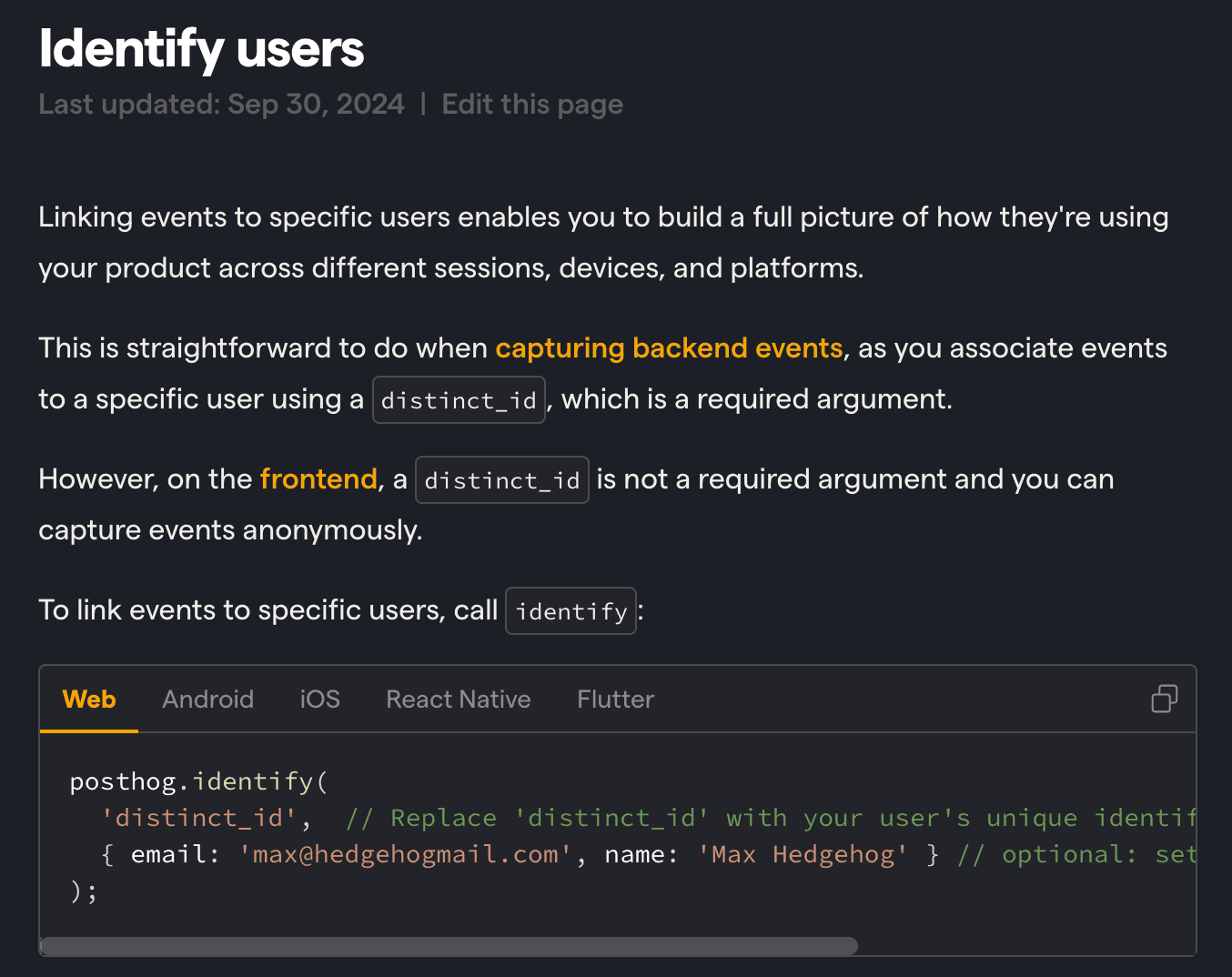Screen dimensions: 1232x977
Task: Click the copy code snippet icon
Action: coord(1164,699)
